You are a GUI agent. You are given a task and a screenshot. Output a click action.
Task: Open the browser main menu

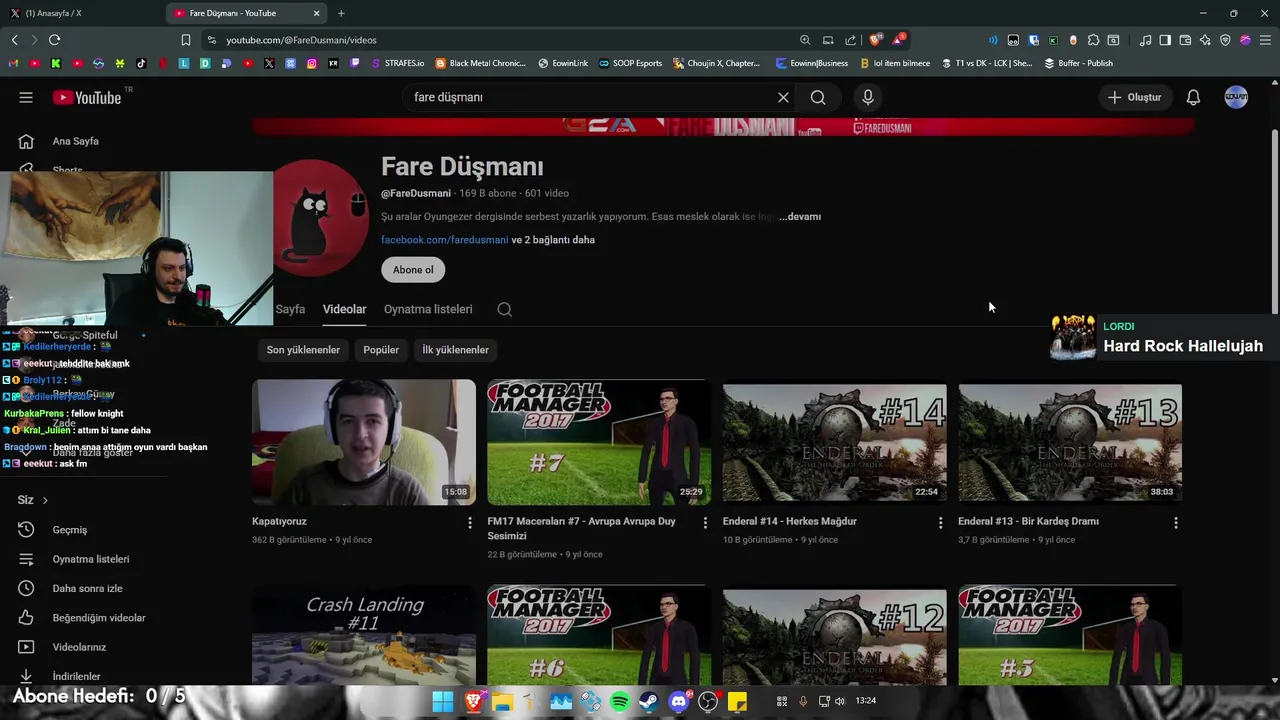click(1265, 40)
